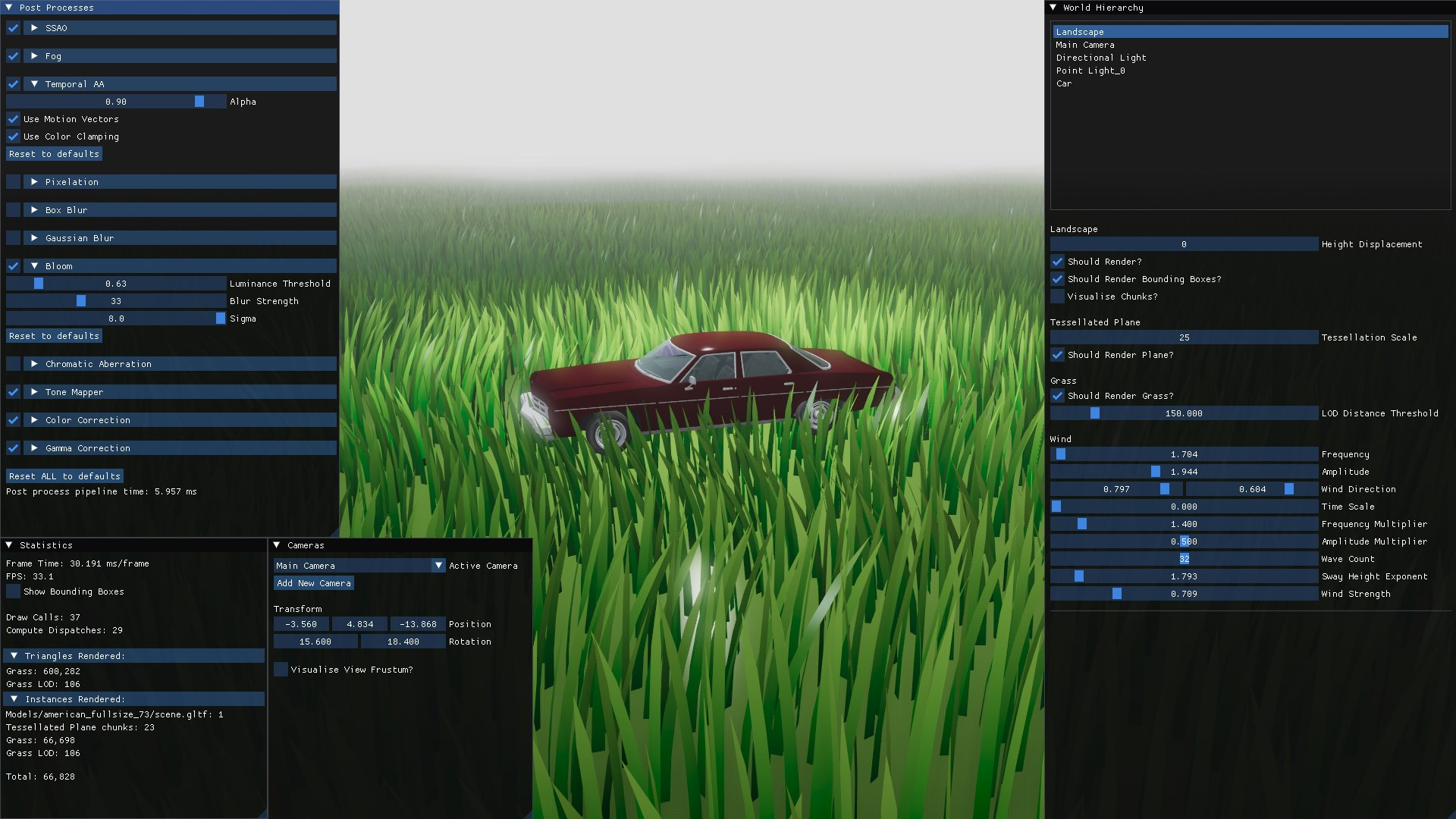Screen dimensions: 1456x819
Task: Expand the Pixelation section
Action: coord(33,181)
